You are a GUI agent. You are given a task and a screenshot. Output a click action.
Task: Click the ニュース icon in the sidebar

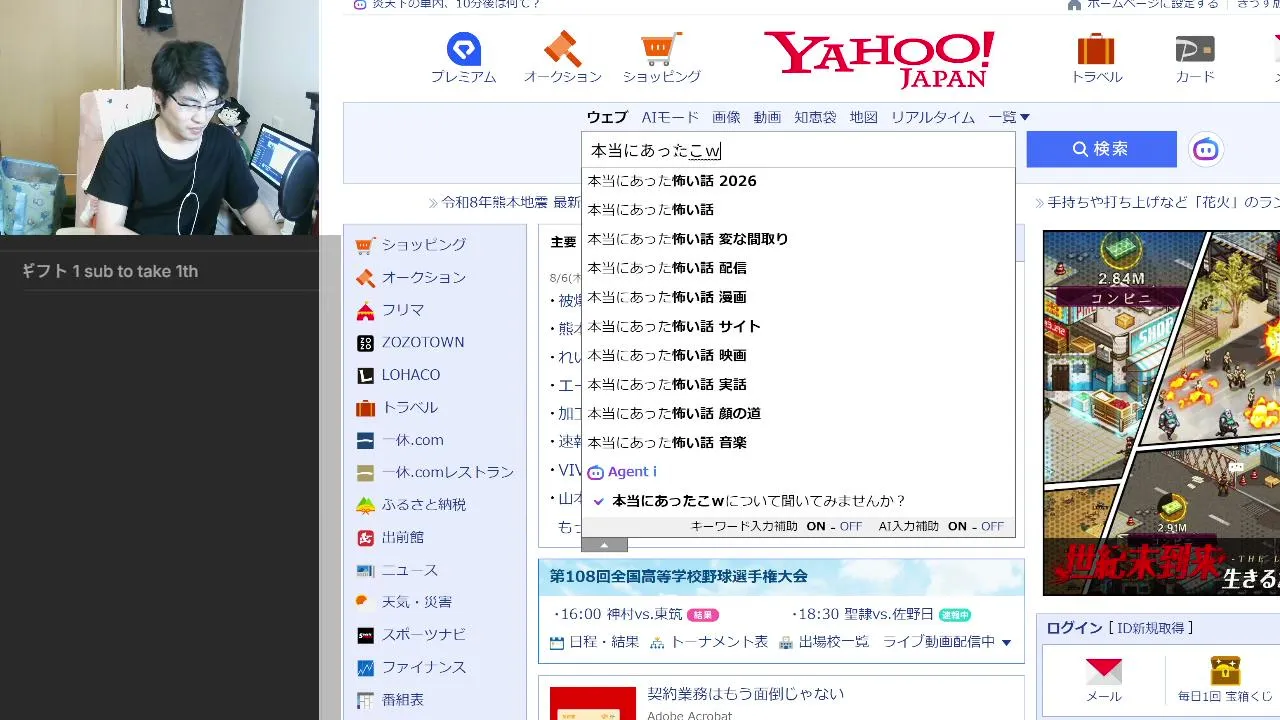[x=365, y=570]
